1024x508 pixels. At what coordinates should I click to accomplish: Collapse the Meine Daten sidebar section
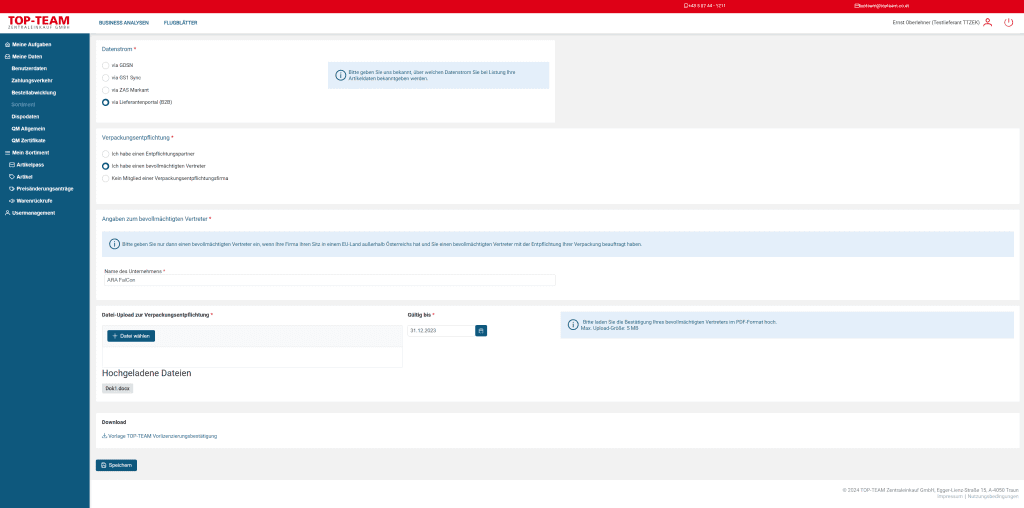tap(27, 56)
